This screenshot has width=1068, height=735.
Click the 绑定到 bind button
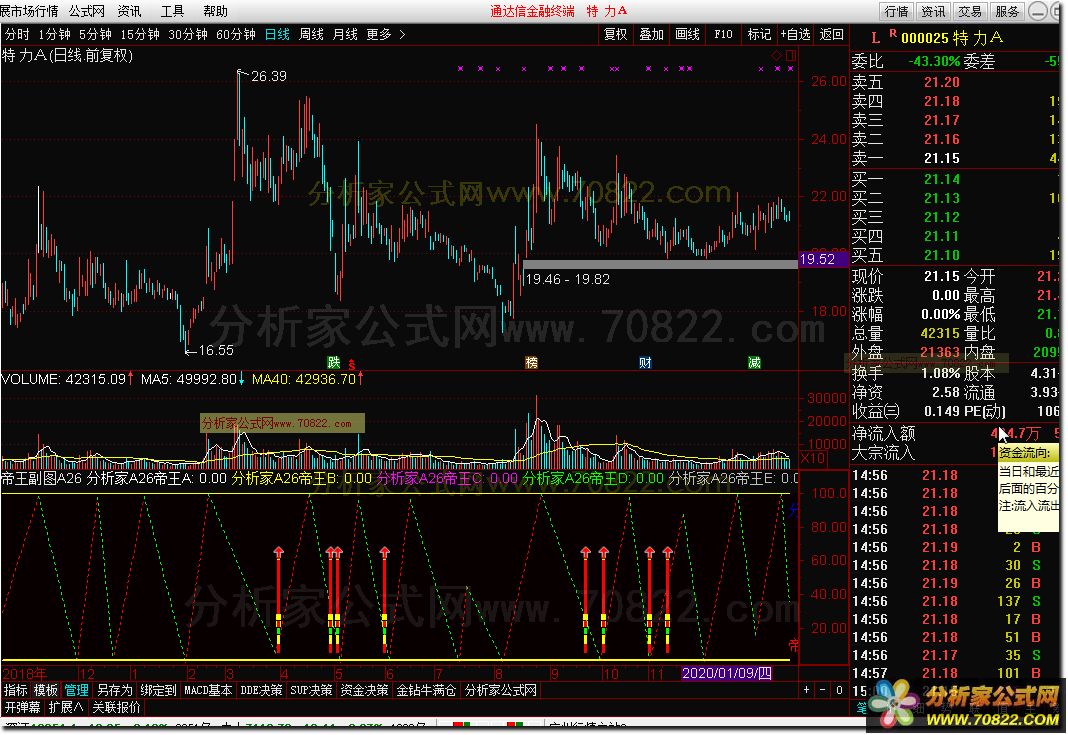158,690
